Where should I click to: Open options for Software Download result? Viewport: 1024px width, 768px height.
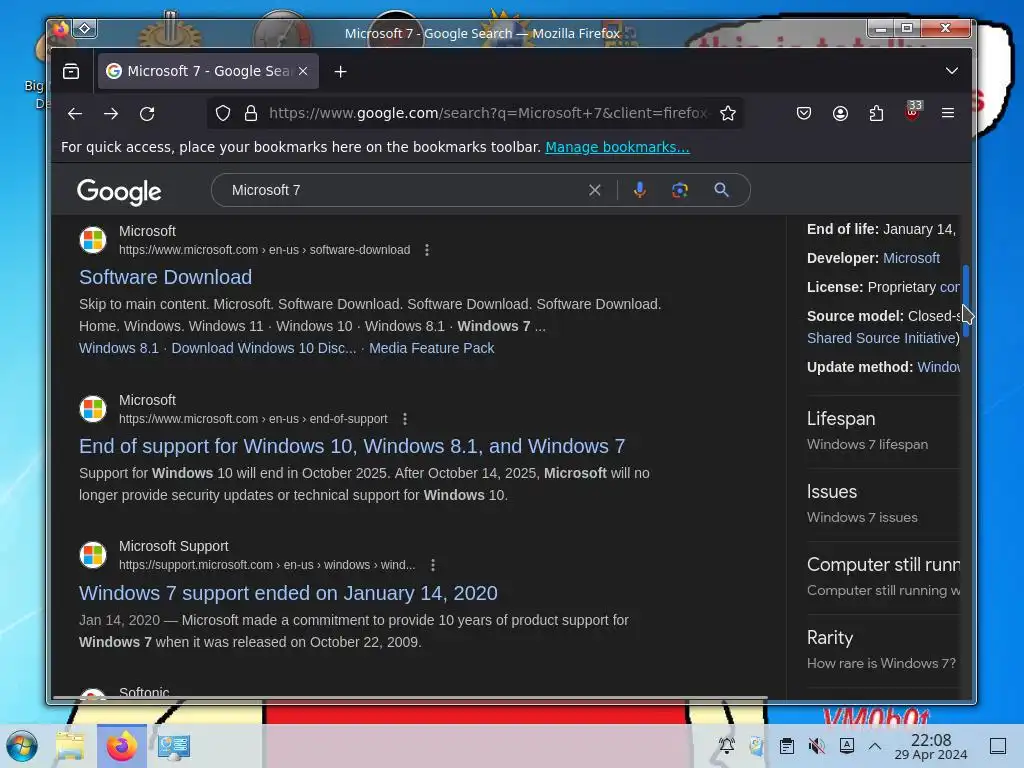point(427,250)
